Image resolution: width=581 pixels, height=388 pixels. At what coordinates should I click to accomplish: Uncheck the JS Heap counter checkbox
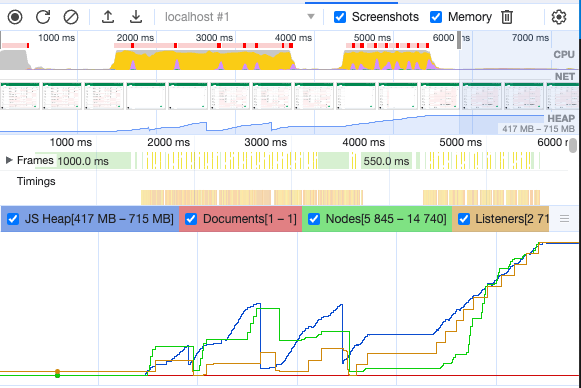[13, 219]
